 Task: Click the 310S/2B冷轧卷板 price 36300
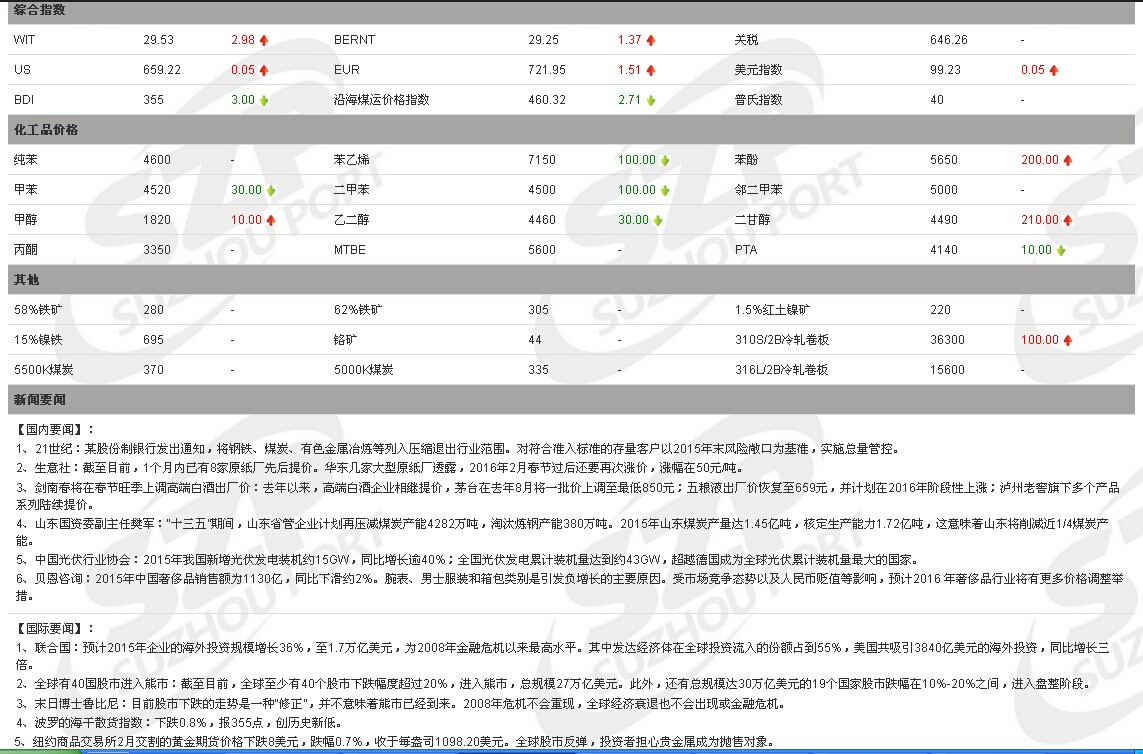pos(948,340)
